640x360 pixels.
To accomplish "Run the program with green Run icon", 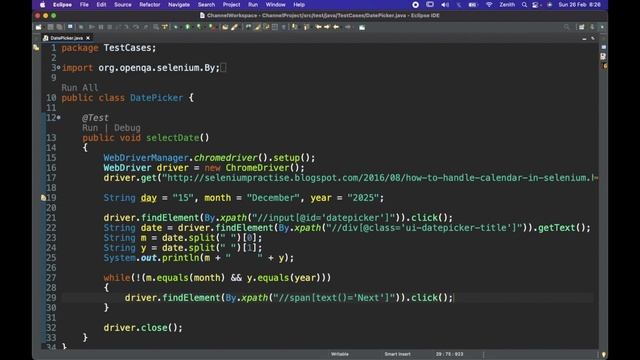I will pyautogui.click(x=188, y=27).
